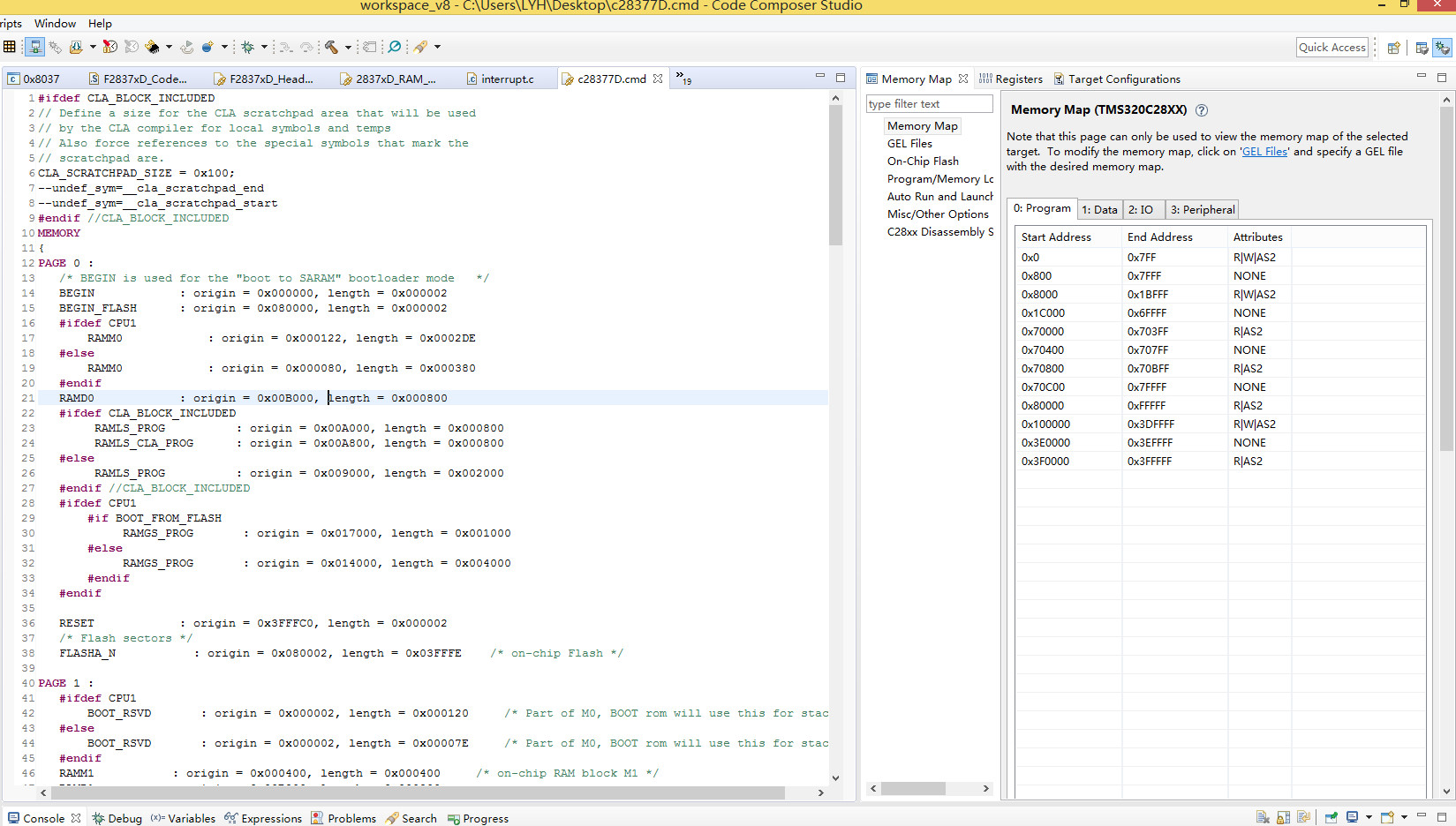Follow the GEL Files hyperlink

tap(1264, 152)
